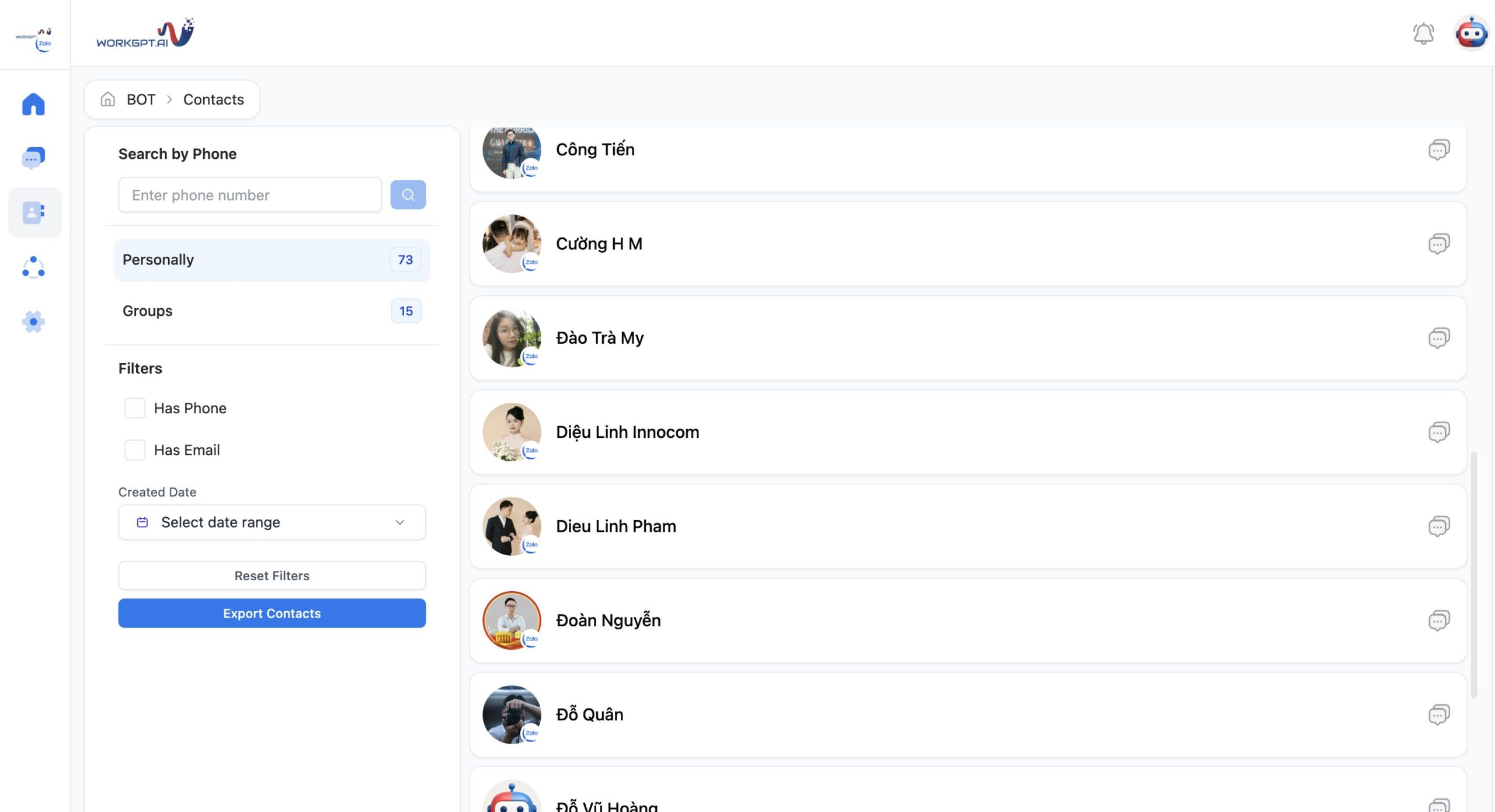Start a chat with Đỗ Quân

coord(1438,715)
